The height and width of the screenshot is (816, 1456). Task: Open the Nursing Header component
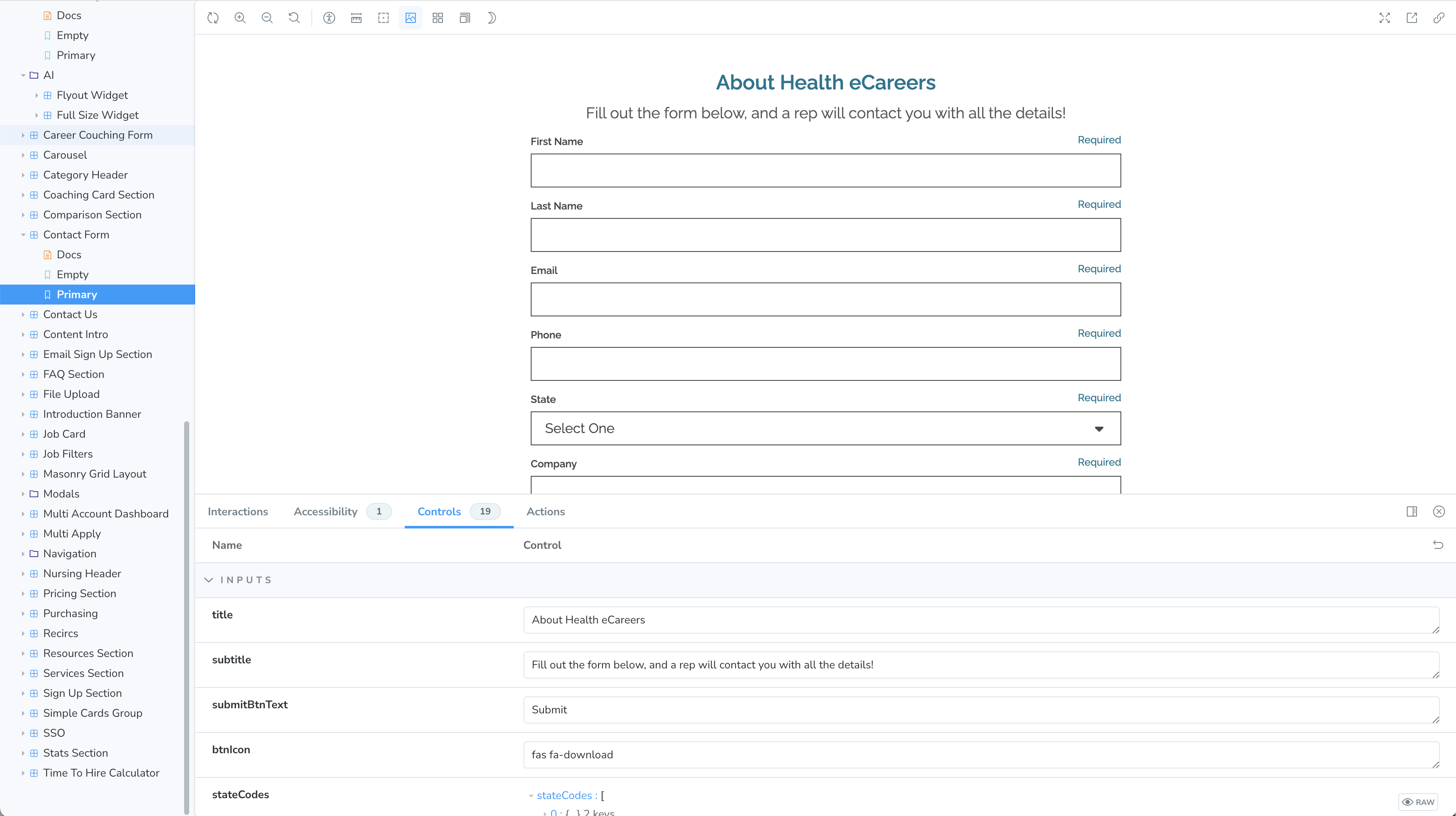click(x=82, y=573)
